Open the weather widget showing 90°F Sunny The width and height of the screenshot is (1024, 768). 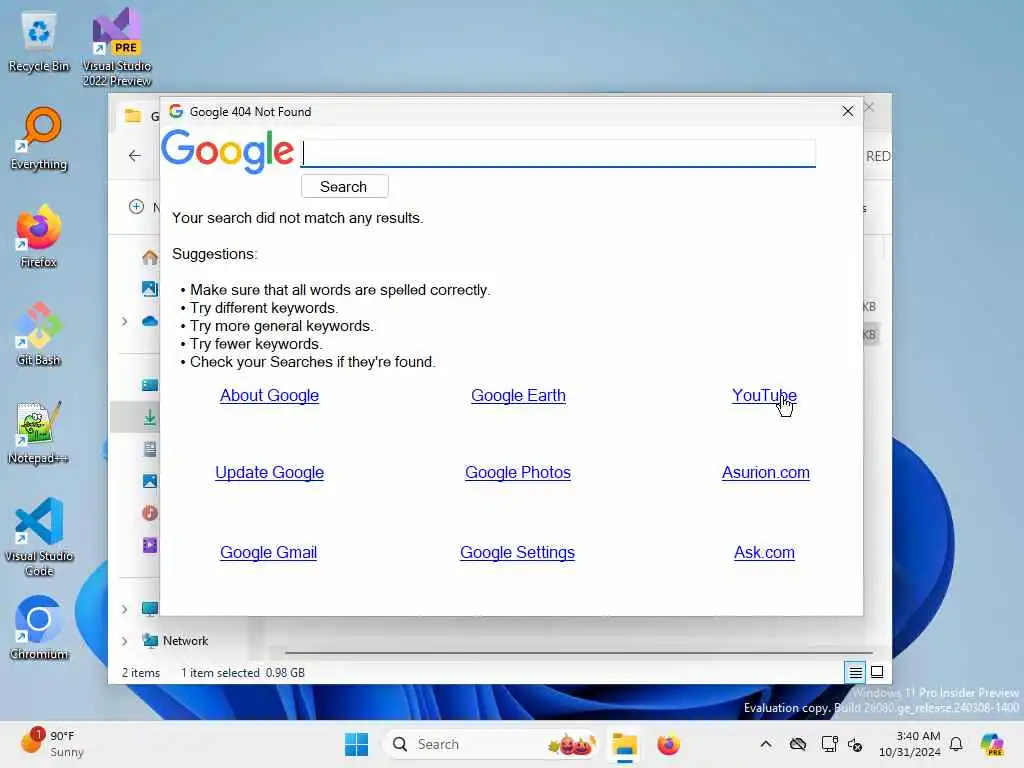coord(52,744)
